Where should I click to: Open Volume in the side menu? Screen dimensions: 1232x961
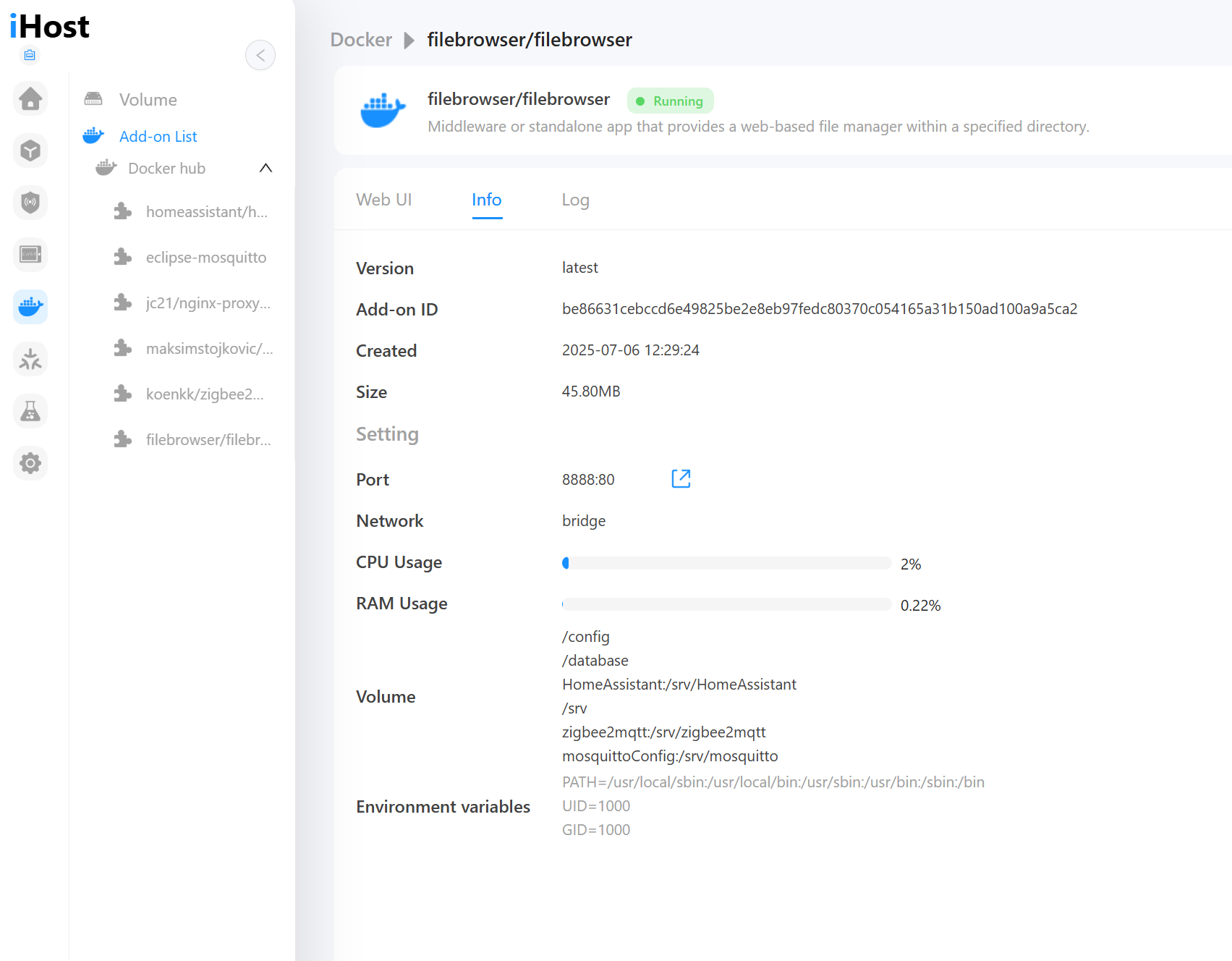pyautogui.click(x=148, y=100)
